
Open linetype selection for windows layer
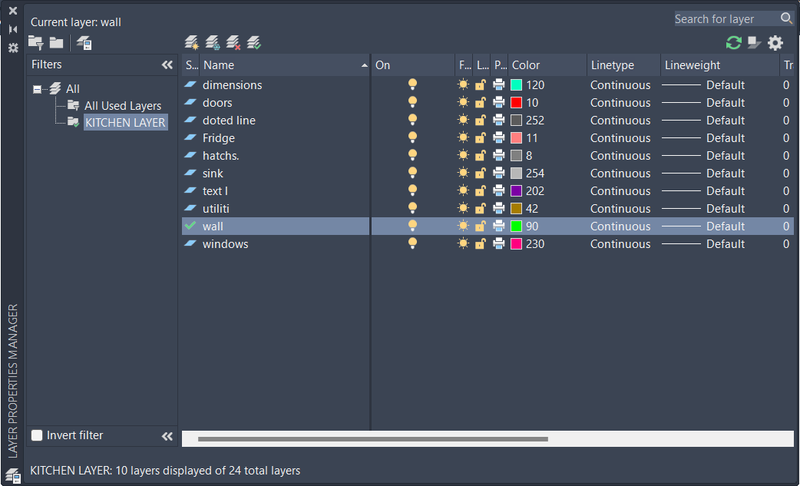pos(620,244)
